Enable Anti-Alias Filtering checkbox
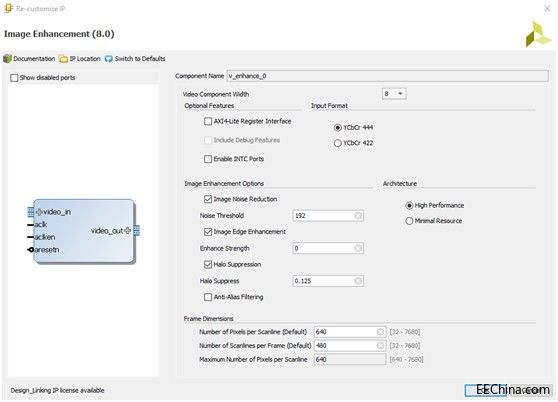This screenshot has width=558, height=402. [208, 297]
